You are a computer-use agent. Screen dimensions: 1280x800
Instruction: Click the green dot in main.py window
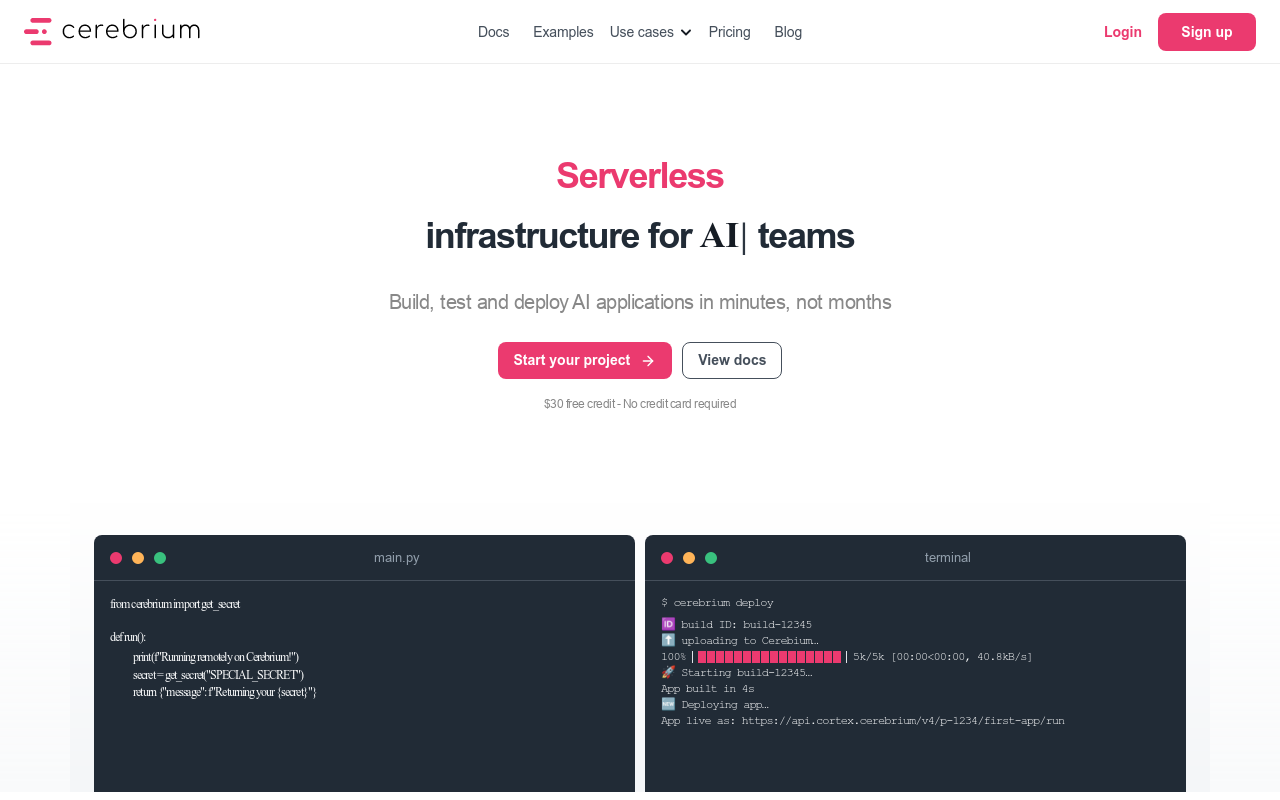[160, 558]
